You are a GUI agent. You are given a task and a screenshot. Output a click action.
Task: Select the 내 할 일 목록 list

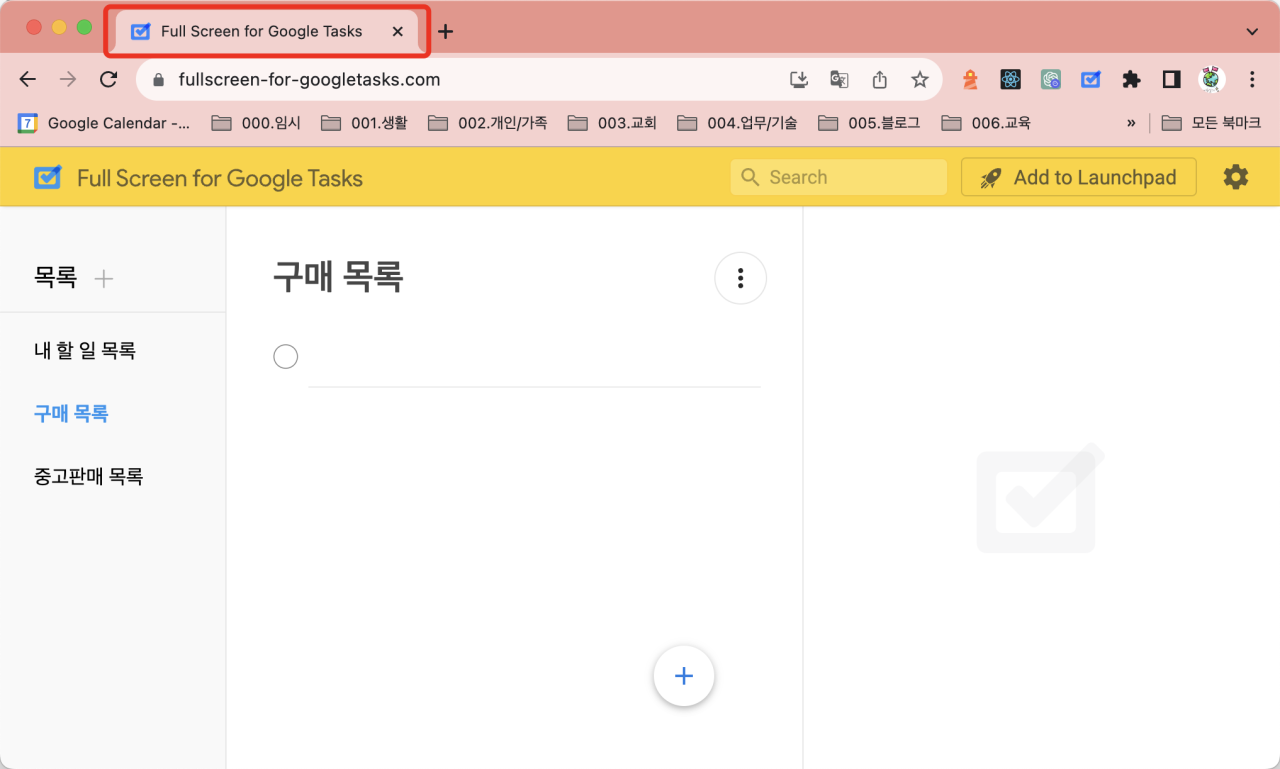85,350
